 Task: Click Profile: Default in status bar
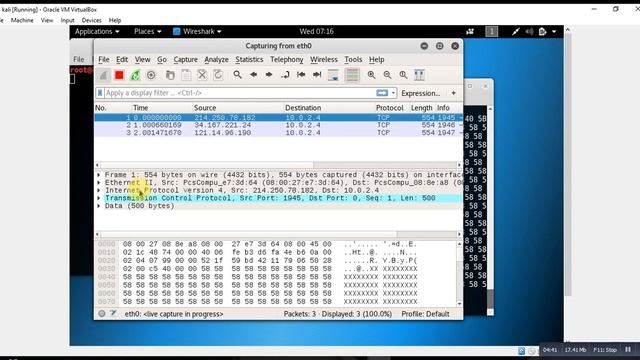[x=425, y=314]
